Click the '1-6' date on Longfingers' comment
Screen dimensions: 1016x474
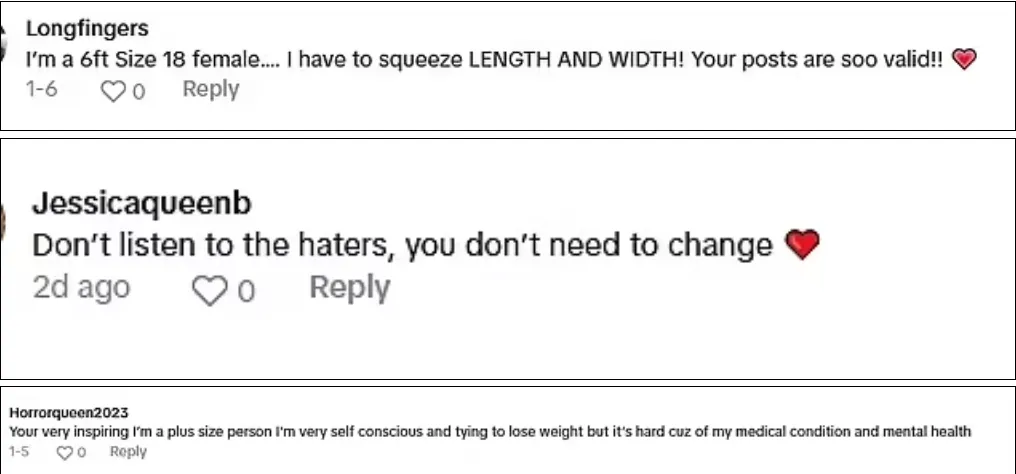[x=41, y=89]
